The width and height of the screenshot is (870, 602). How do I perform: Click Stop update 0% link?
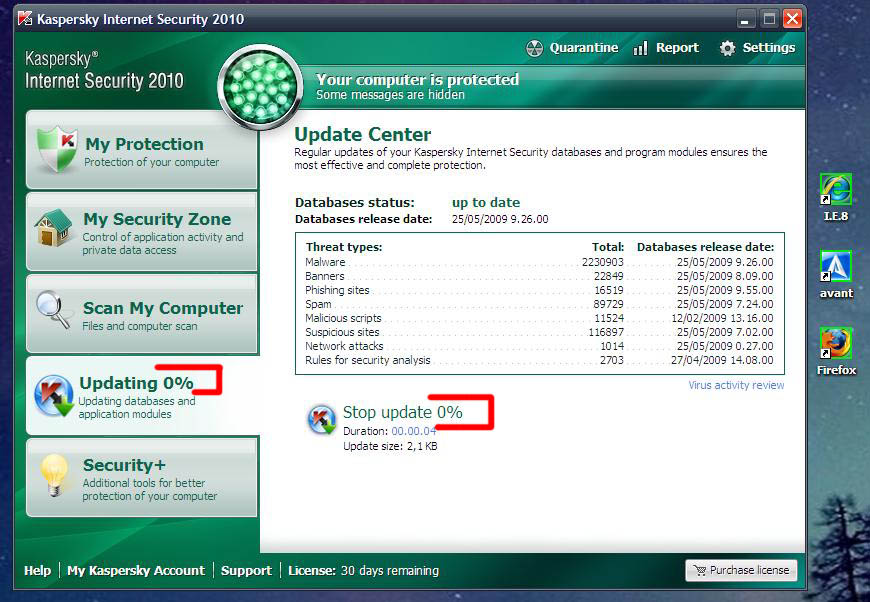(403, 412)
